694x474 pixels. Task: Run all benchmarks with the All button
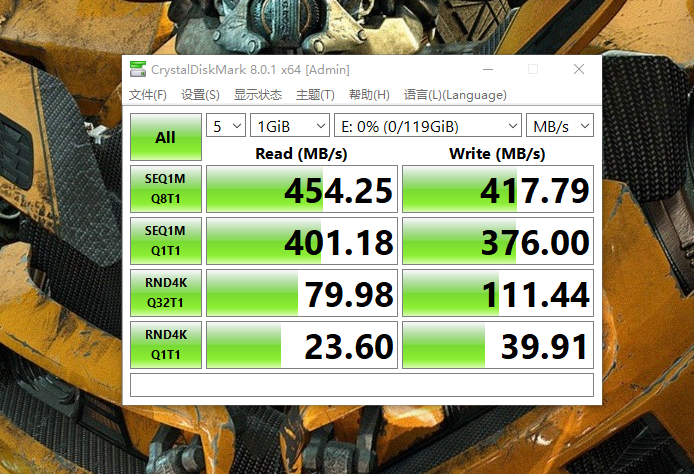tap(166, 137)
